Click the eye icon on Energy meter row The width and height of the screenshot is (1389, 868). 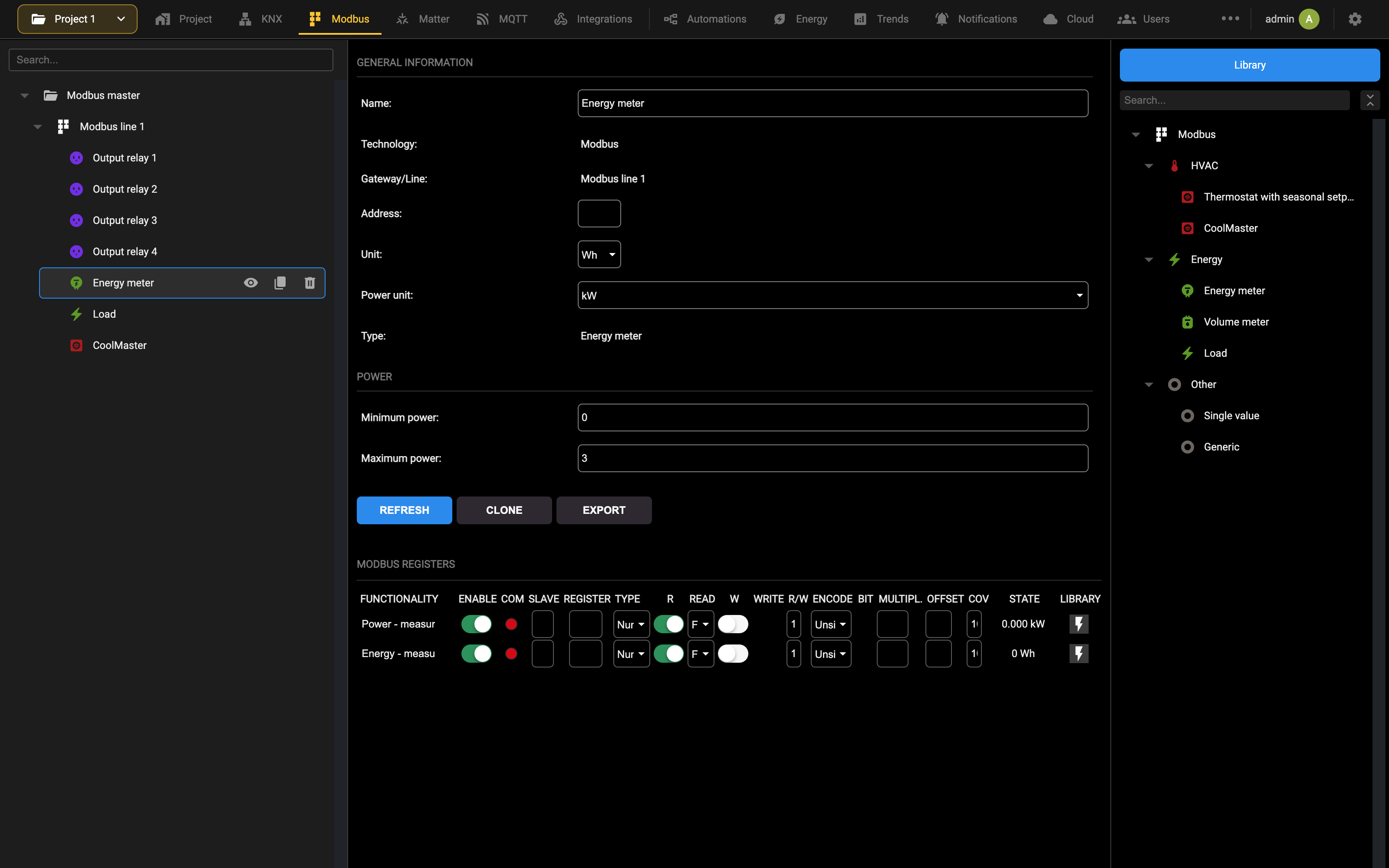pos(251,283)
